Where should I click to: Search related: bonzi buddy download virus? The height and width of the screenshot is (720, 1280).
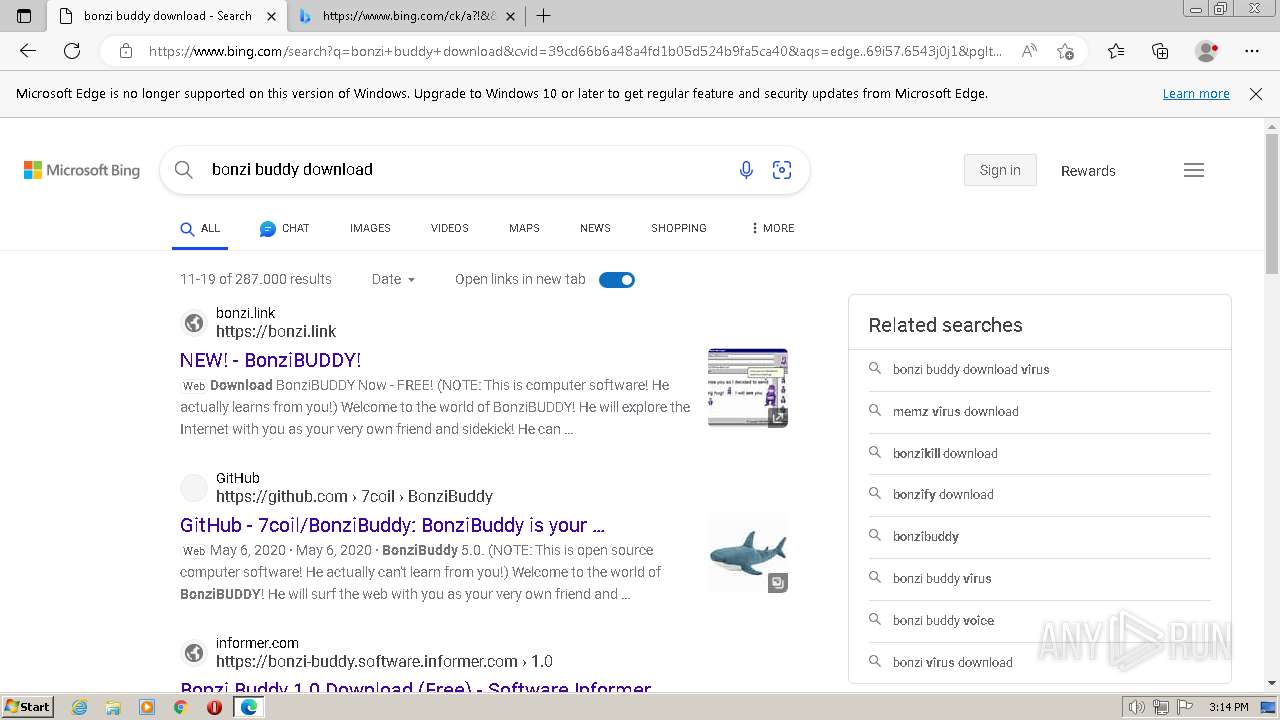[x=971, y=369]
